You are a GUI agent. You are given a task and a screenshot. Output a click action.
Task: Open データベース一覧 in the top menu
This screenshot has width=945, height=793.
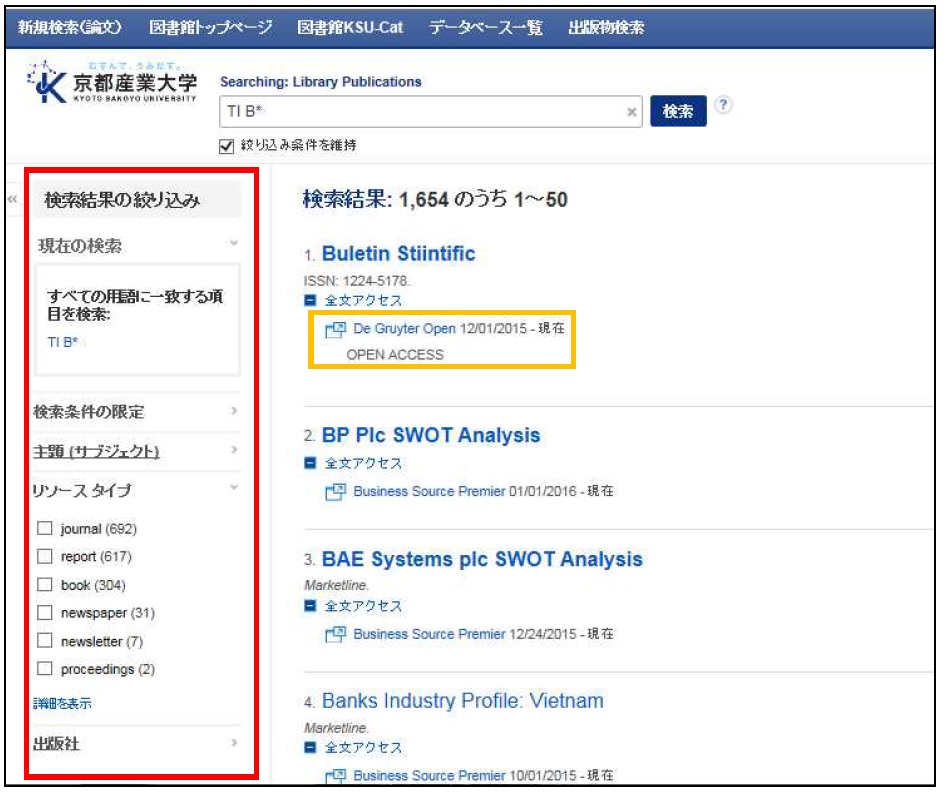click(486, 27)
